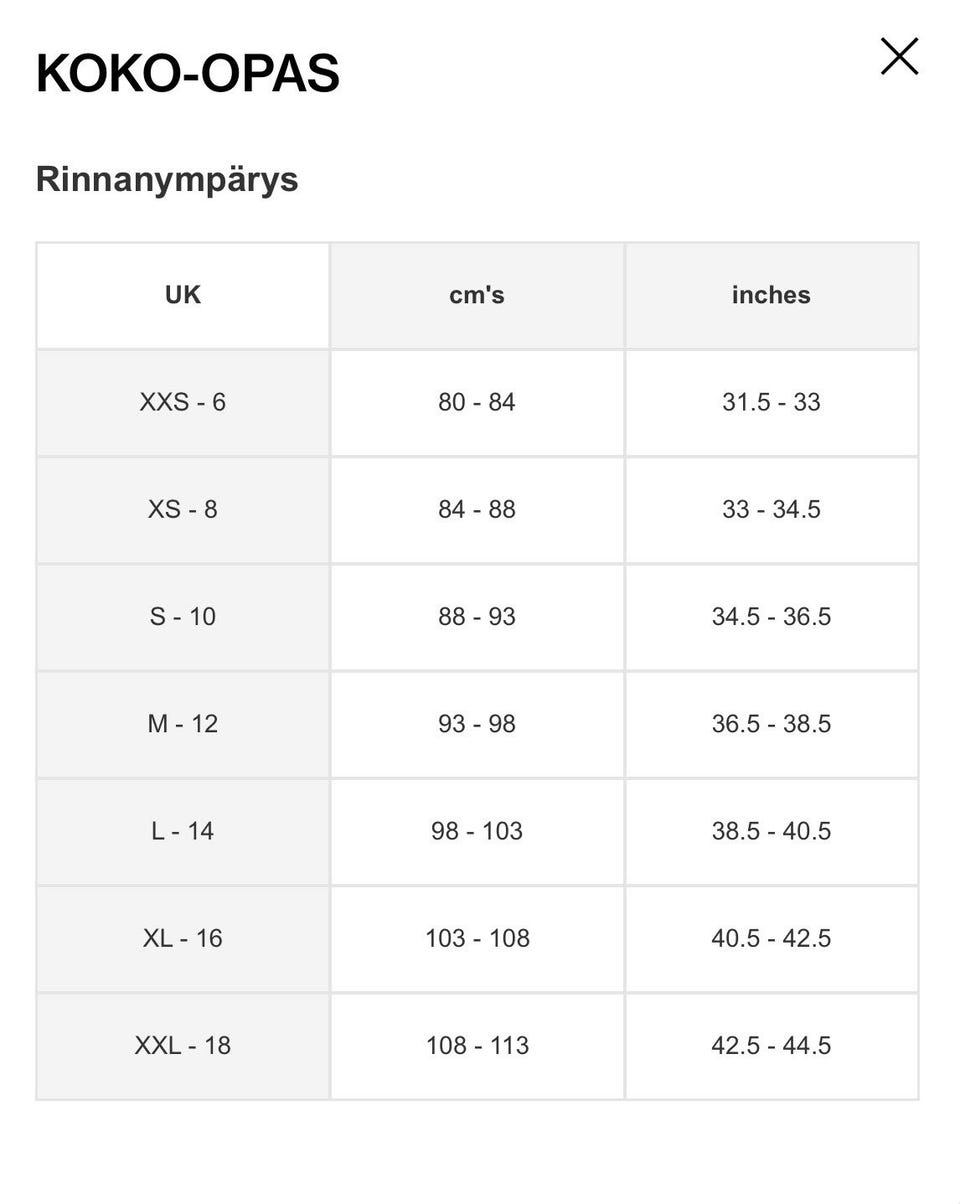Click the 88 - 93 cm cell
960x1204 pixels.
(477, 616)
